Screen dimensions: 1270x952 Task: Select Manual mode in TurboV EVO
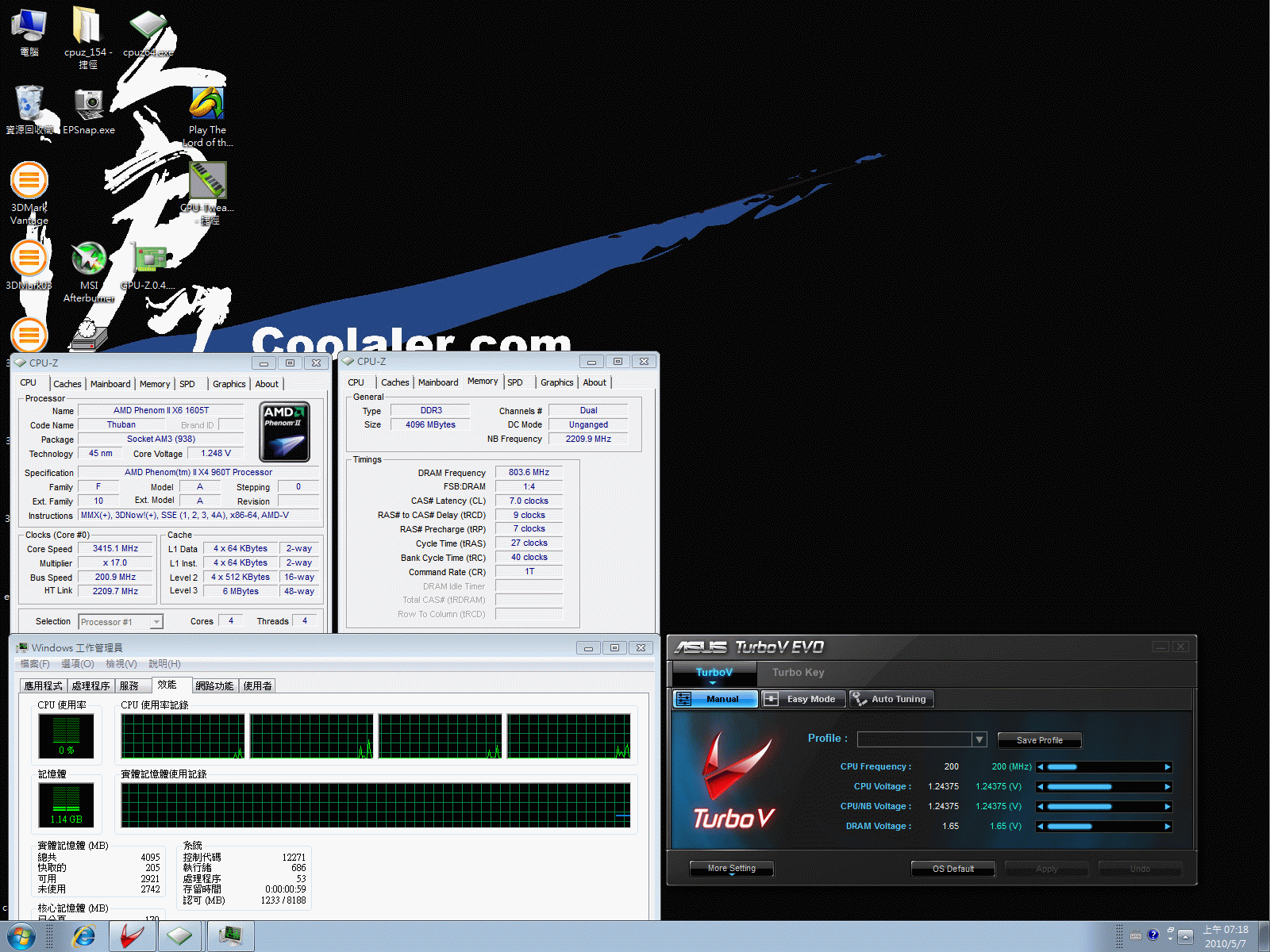click(x=715, y=699)
